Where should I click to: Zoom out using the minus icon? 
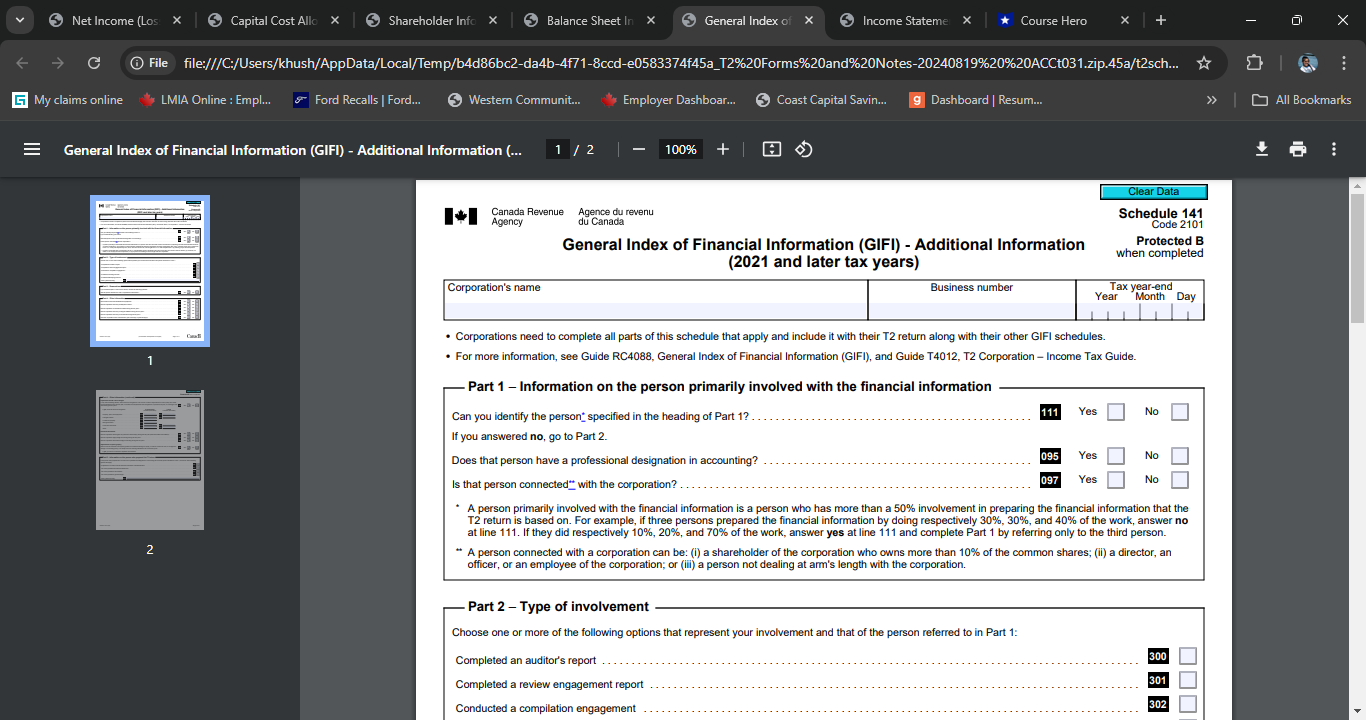(x=639, y=148)
